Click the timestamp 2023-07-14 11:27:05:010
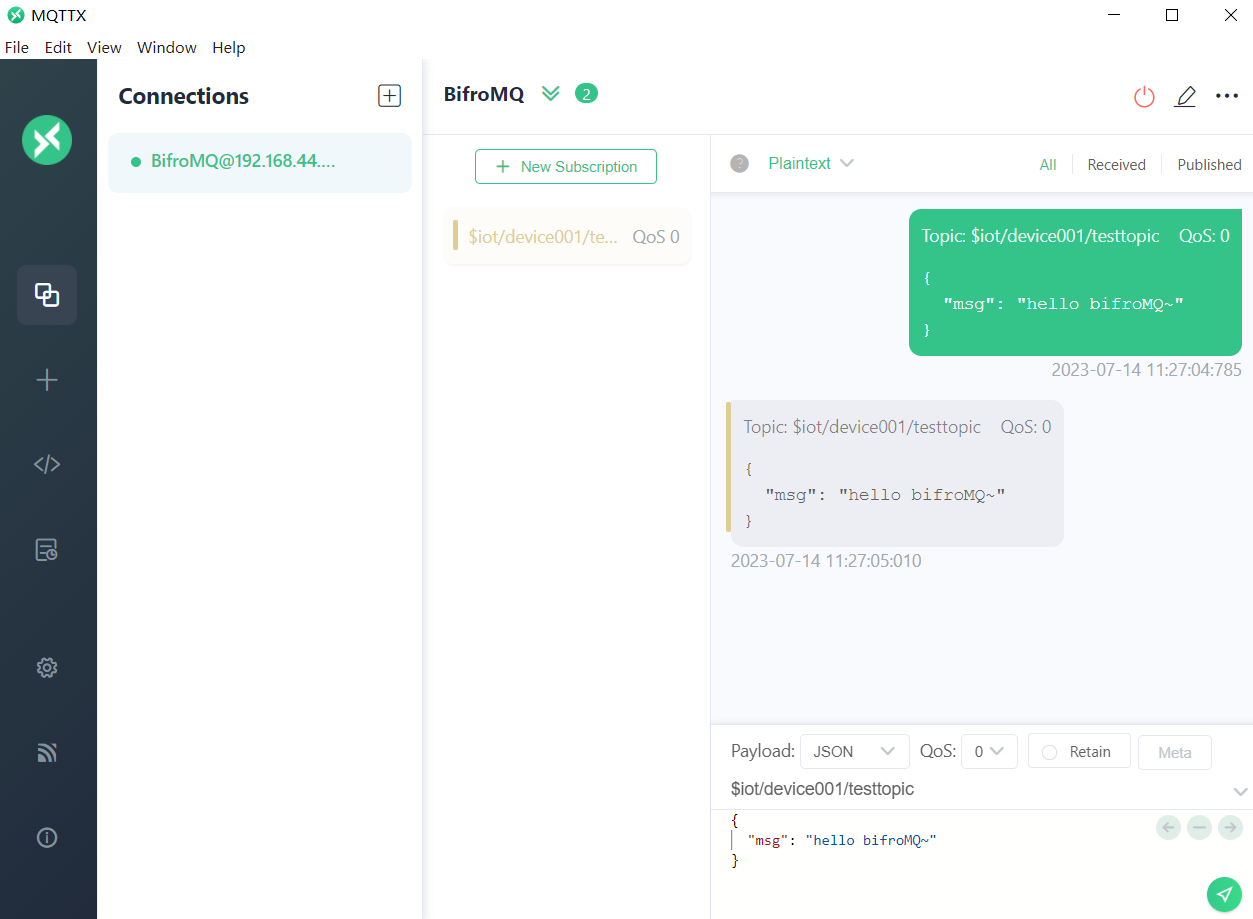 pos(826,561)
